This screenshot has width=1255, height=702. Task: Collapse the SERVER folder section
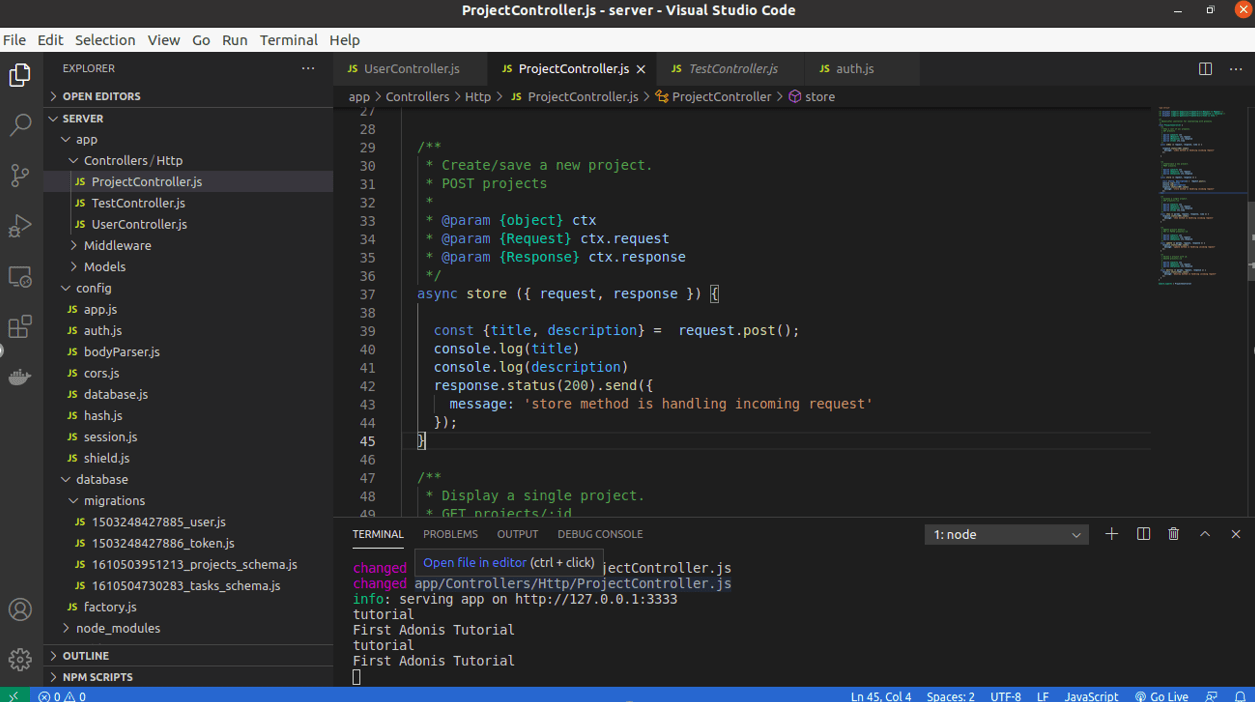tap(188, 118)
